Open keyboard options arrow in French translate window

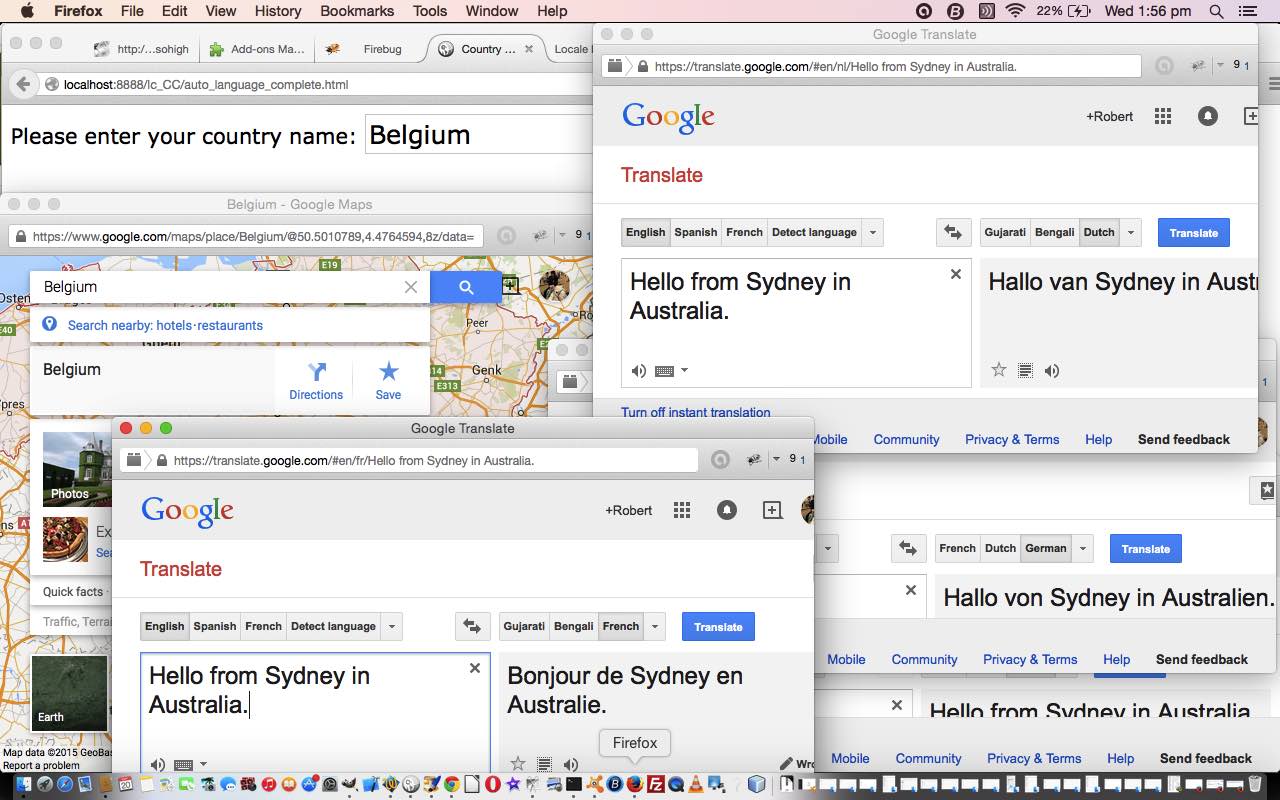(x=203, y=765)
